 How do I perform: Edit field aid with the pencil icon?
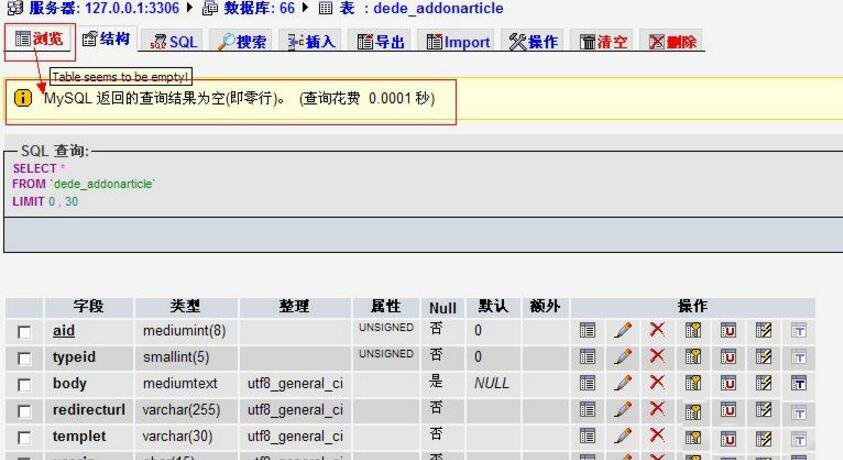[623, 330]
